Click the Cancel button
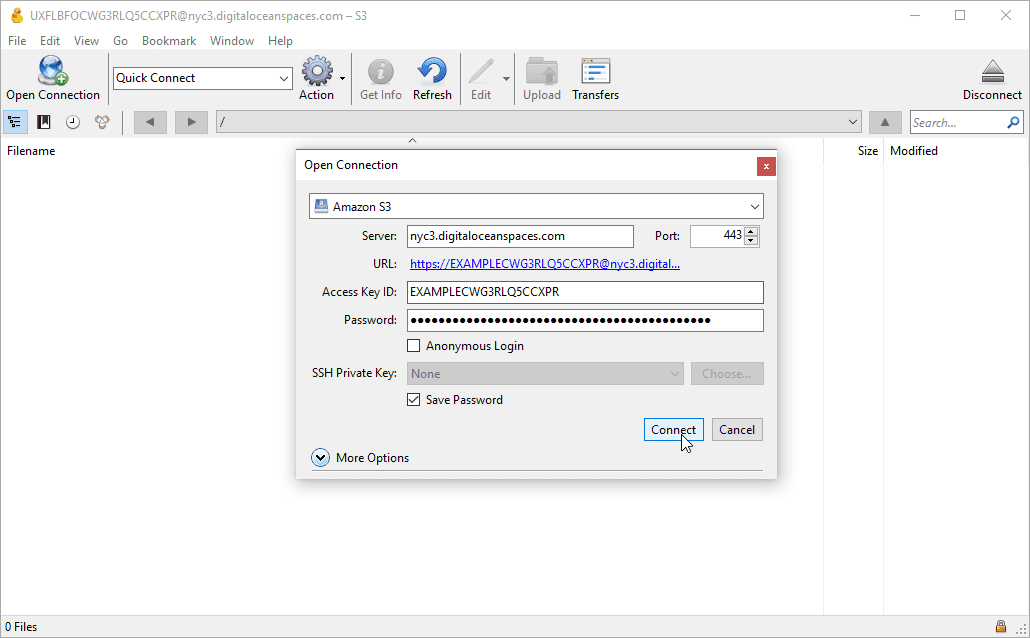 (737, 430)
